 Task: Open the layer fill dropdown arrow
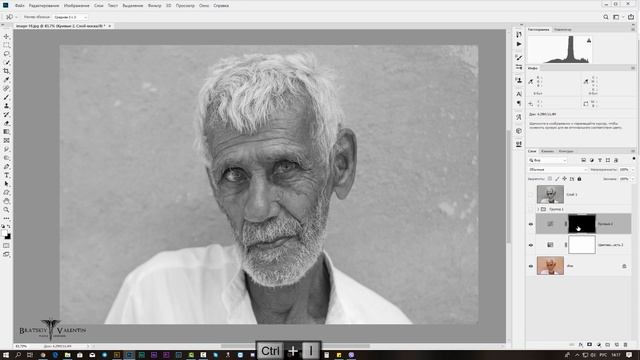[x=633, y=179]
